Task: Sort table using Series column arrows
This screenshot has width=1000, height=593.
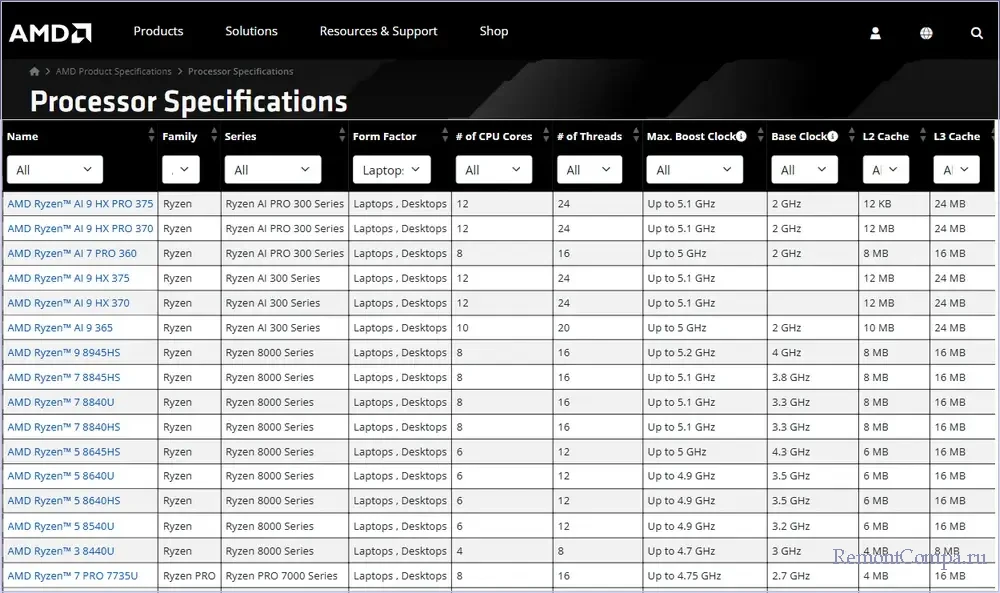Action: 342,136
